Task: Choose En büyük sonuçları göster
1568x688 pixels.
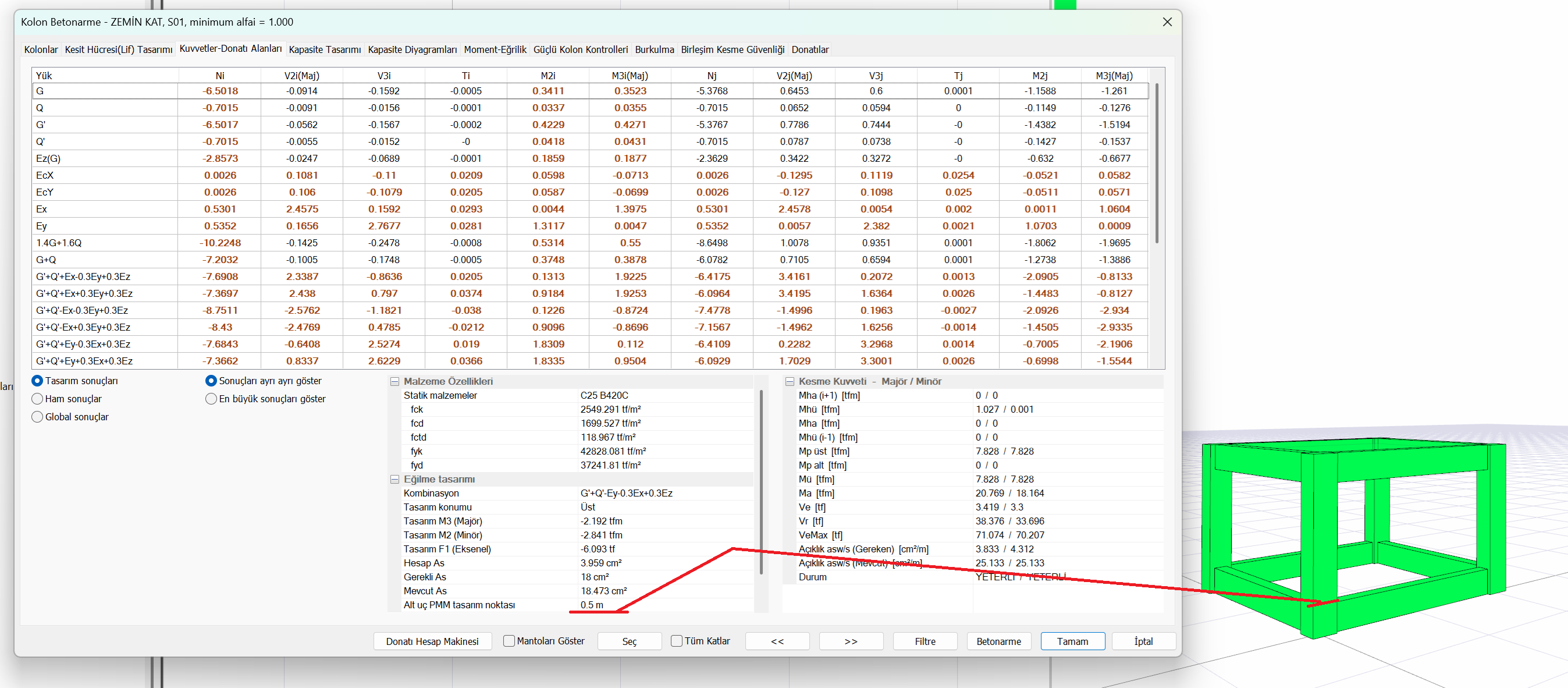Action: pos(211,399)
